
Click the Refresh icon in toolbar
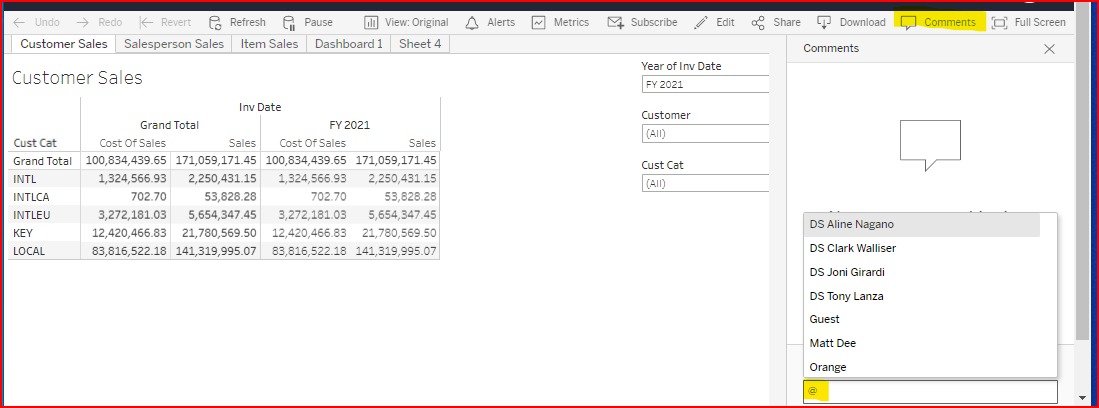[215, 22]
